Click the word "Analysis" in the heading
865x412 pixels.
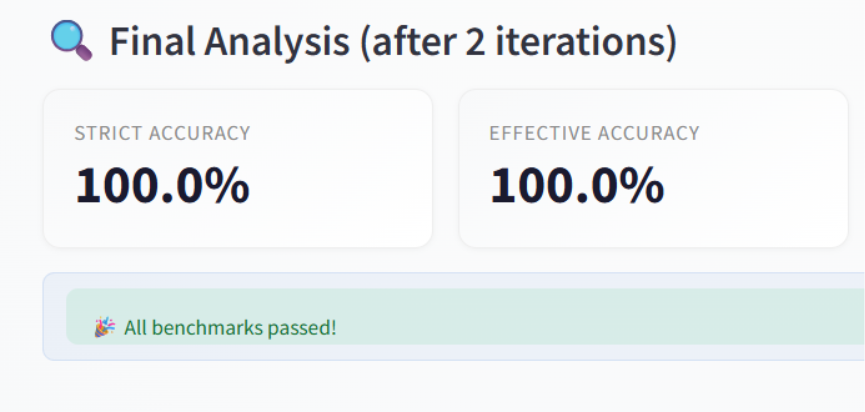click(x=274, y=42)
